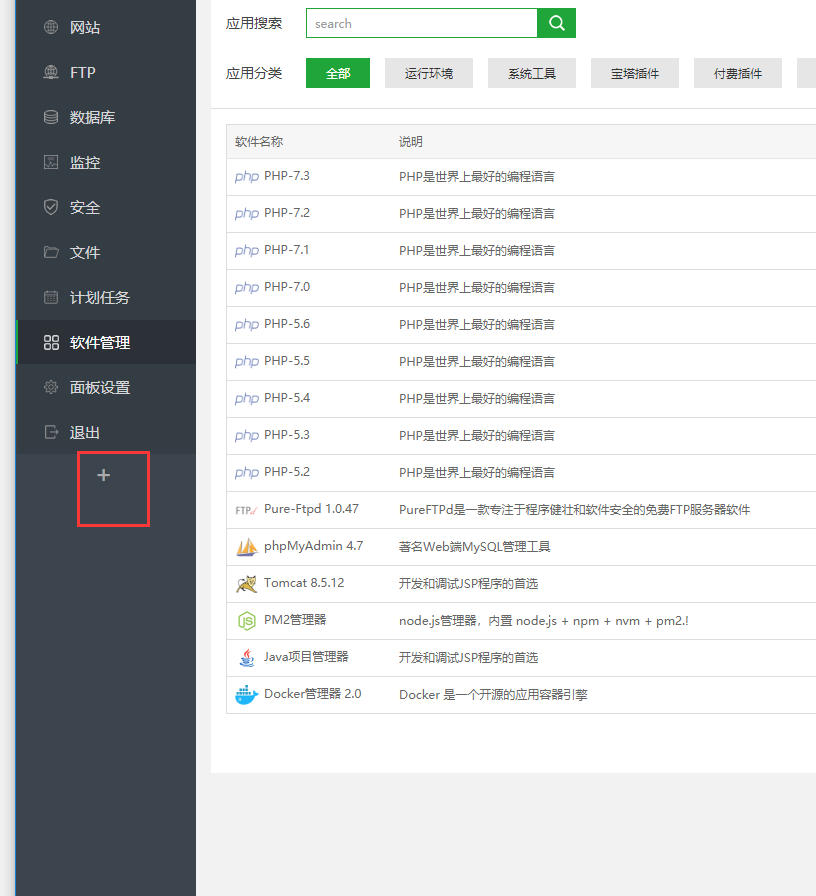Open the 面板设置 menu item
The image size is (816, 896).
[106, 387]
